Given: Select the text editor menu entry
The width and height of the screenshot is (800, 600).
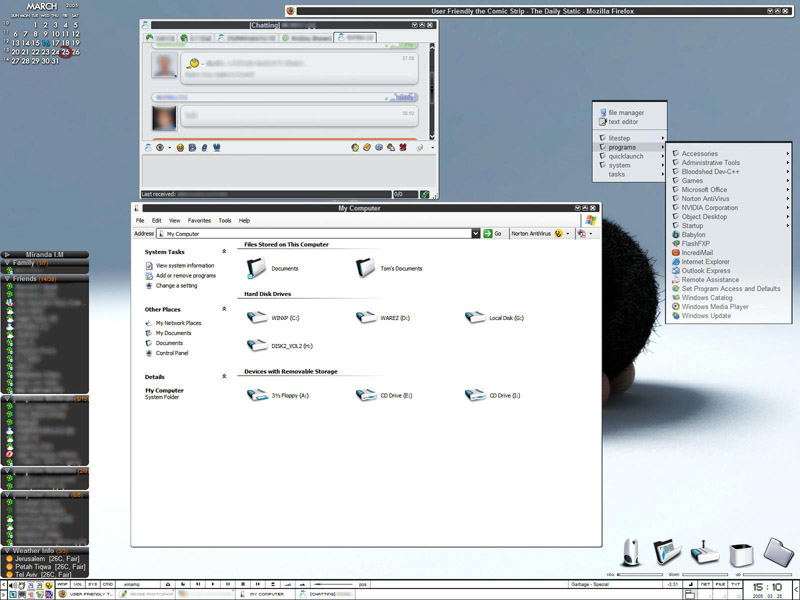Looking at the screenshot, I should pos(623,122).
